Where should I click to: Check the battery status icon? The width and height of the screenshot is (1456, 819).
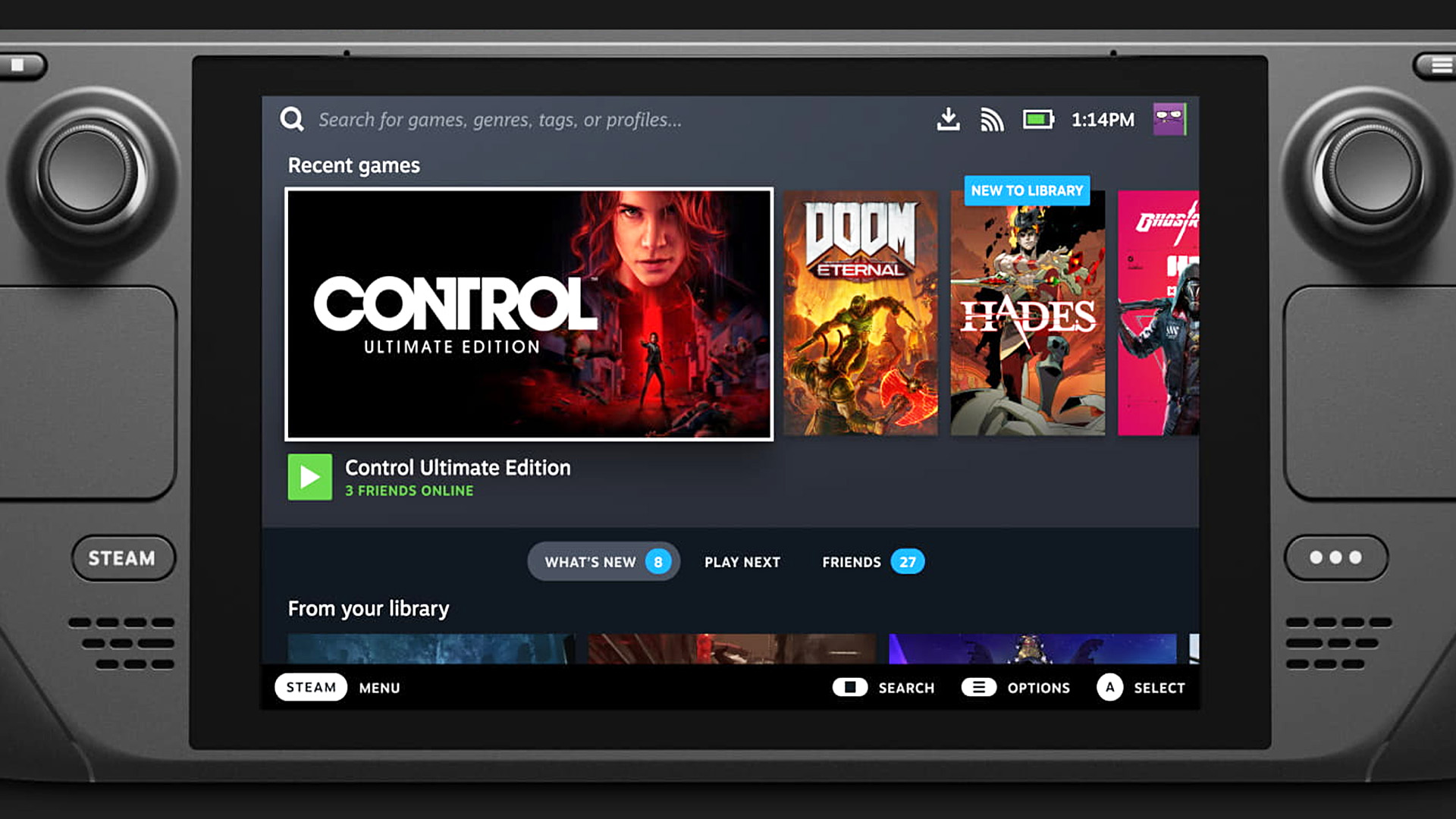(x=1038, y=119)
